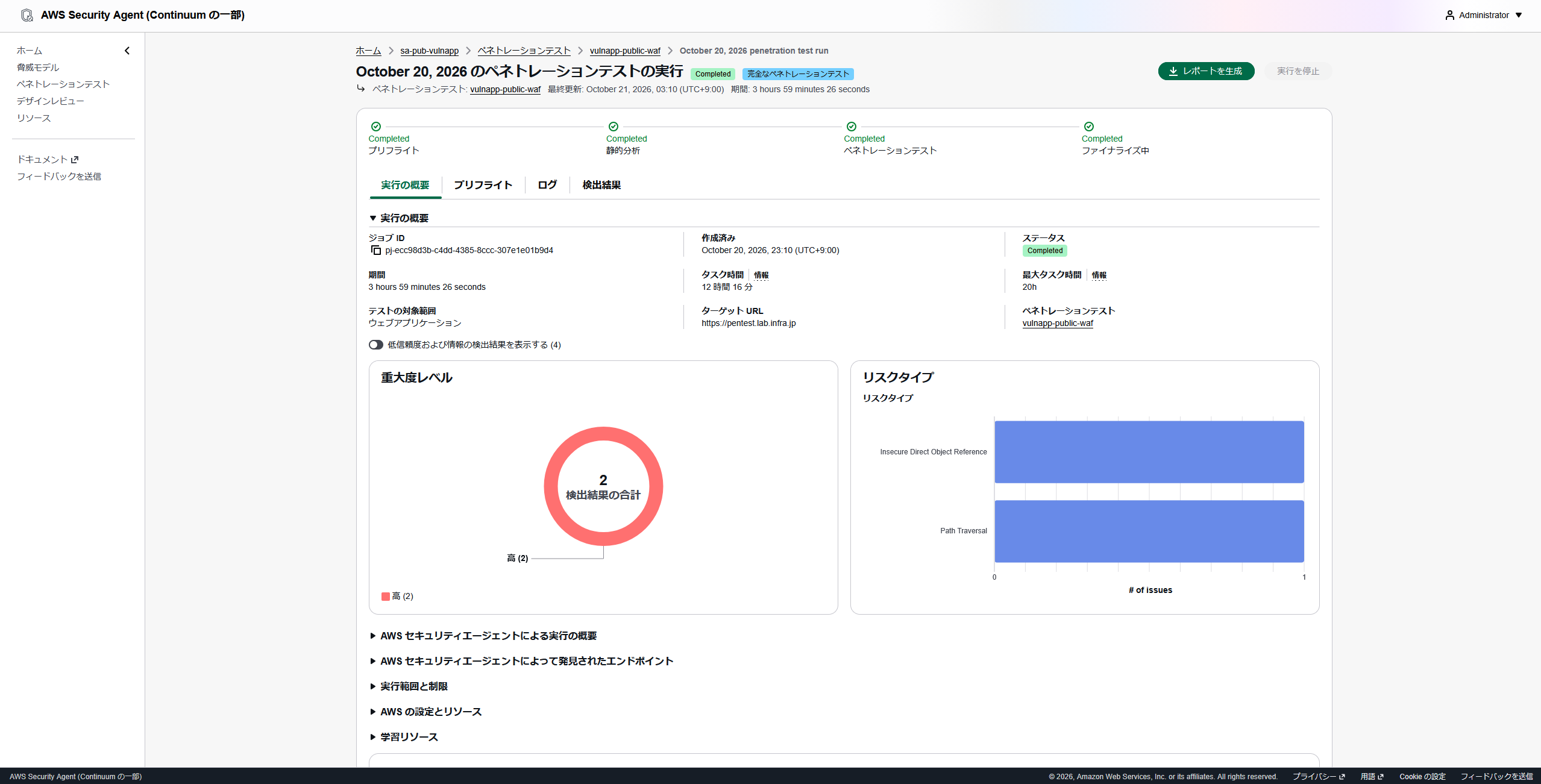The width and height of the screenshot is (1541, 784).
Task: Switch to the ログ tab
Action: (x=547, y=185)
